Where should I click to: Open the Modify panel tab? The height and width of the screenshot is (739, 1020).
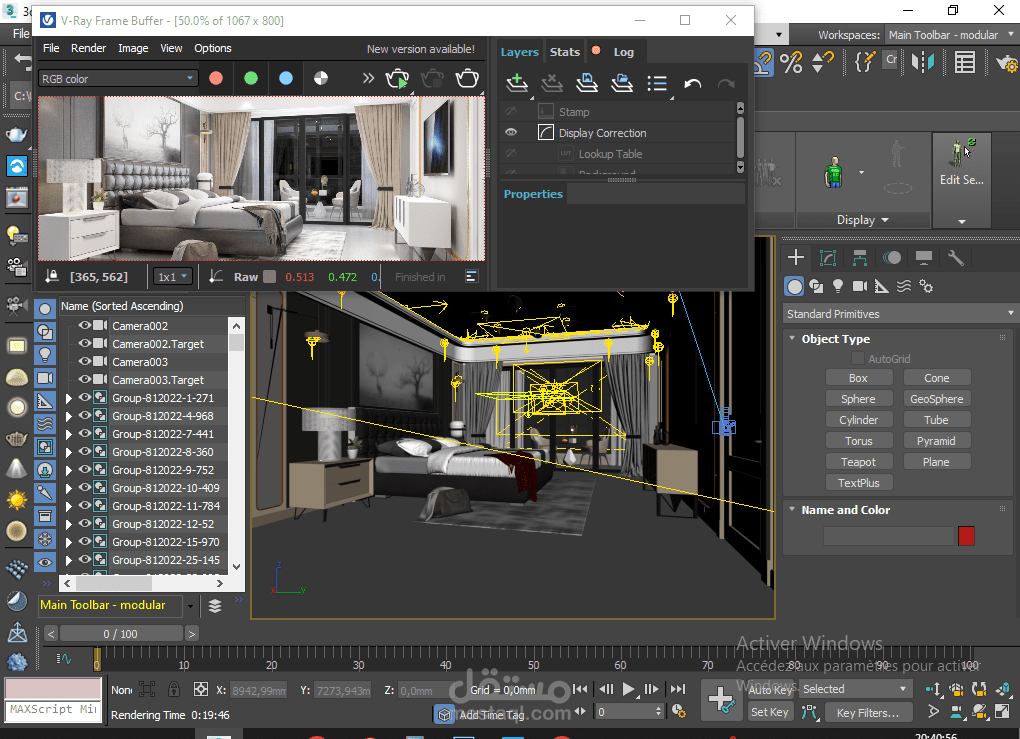point(827,258)
